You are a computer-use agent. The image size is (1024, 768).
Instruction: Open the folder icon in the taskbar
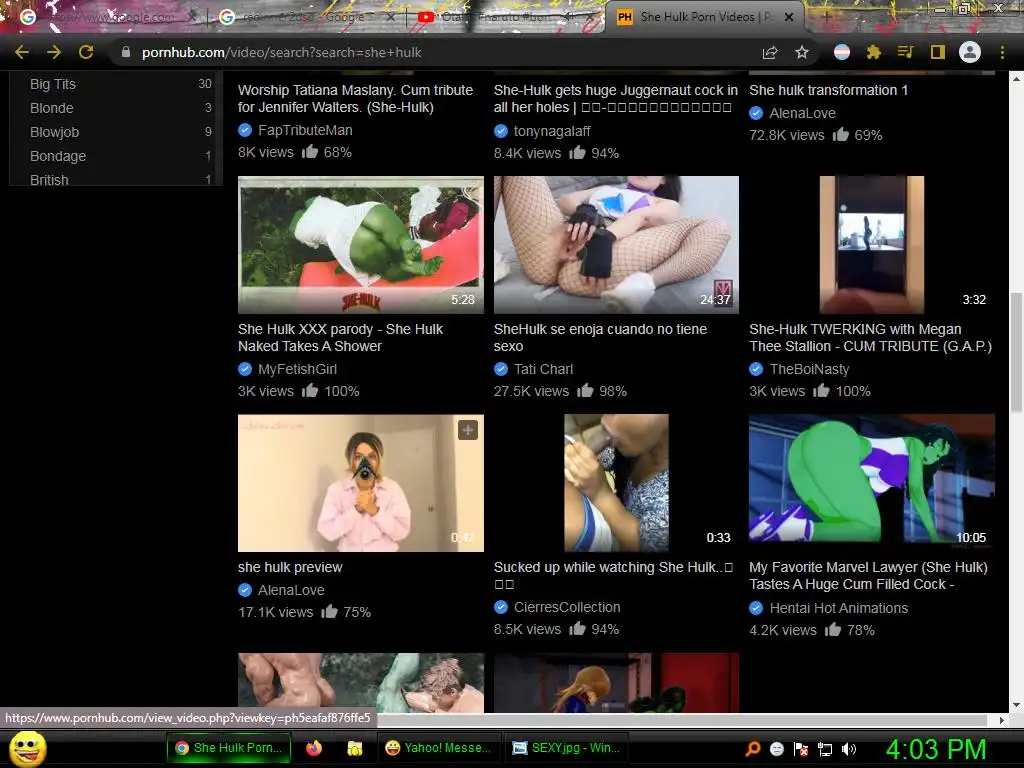[355, 748]
